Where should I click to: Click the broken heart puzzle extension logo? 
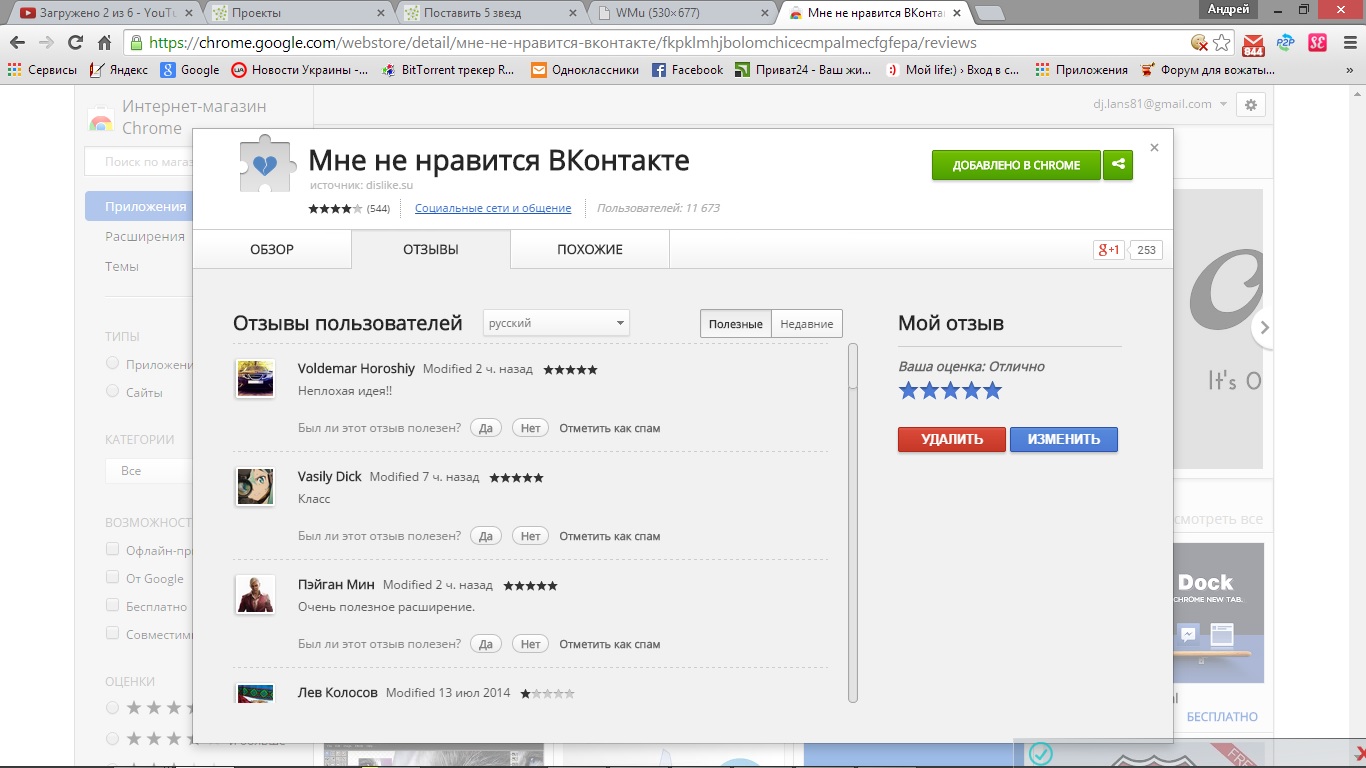pos(265,163)
